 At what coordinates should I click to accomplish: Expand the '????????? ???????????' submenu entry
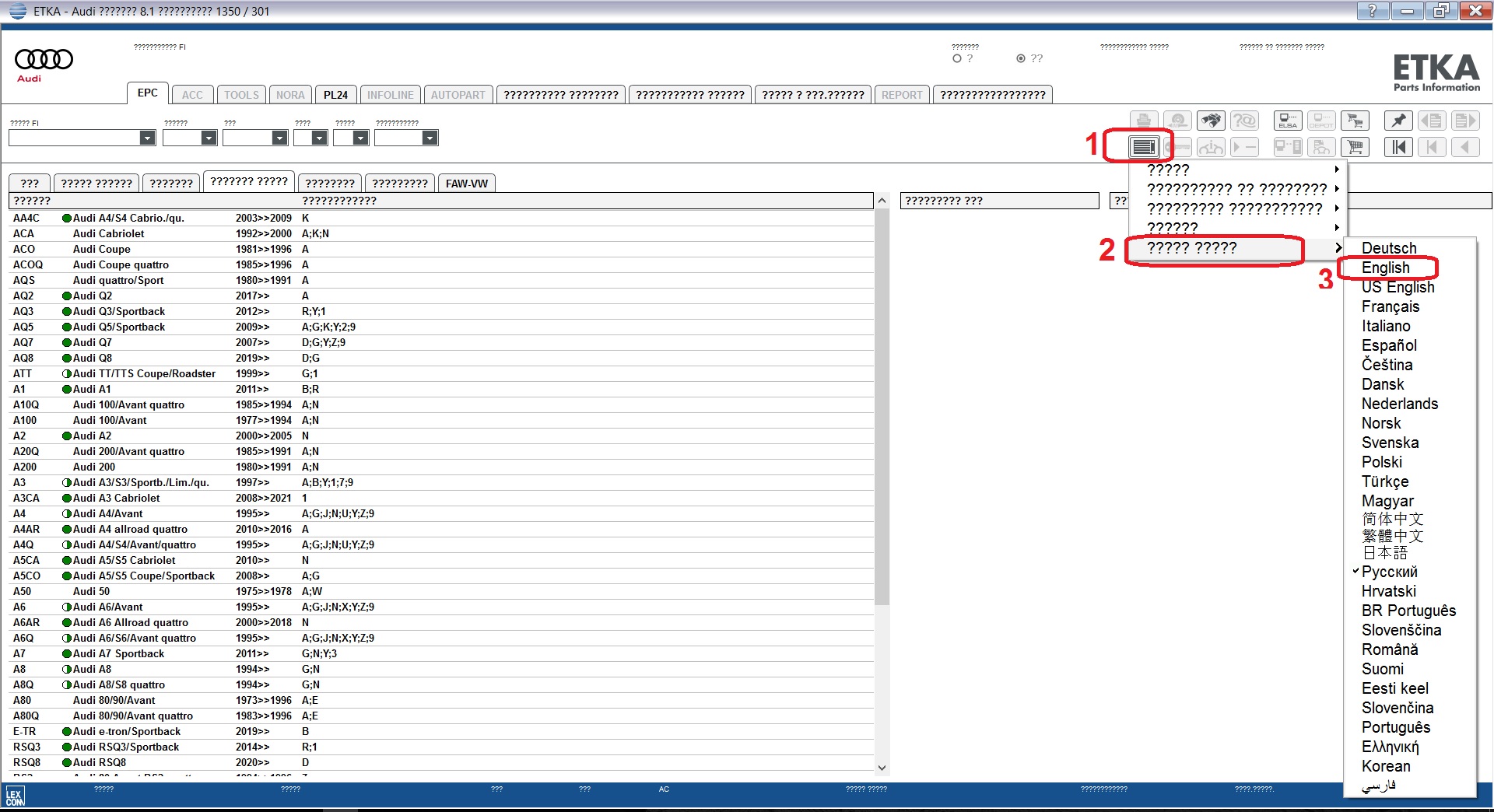(x=1237, y=208)
